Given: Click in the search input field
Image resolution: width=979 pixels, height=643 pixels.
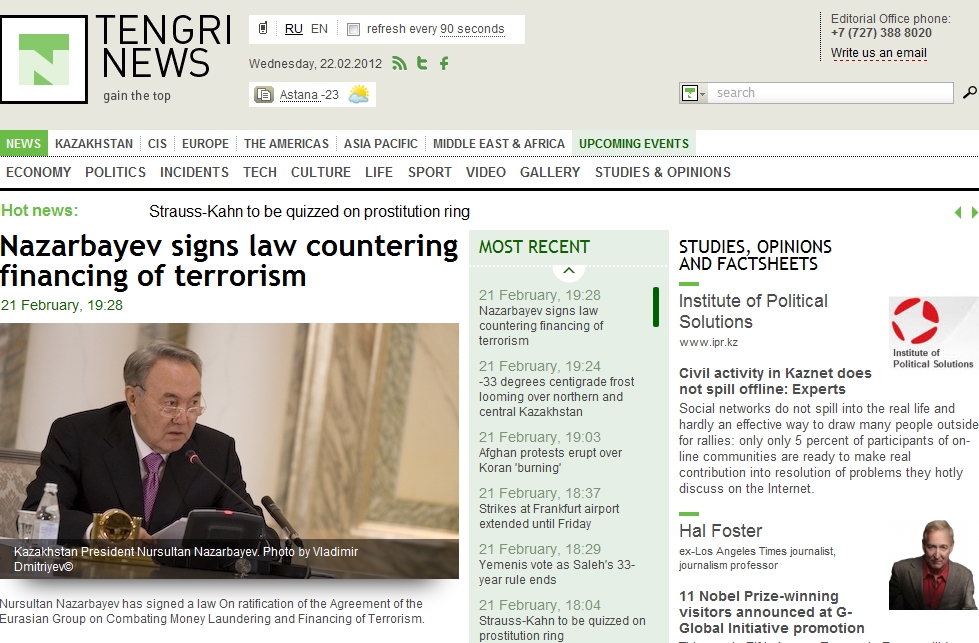Looking at the screenshot, I should 830,93.
